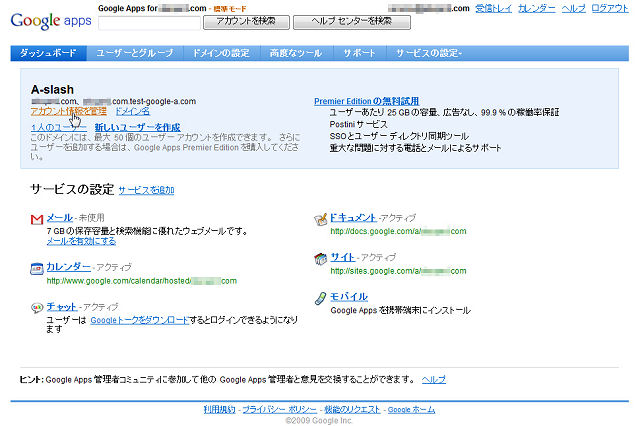The width and height of the screenshot is (640, 426).
Task: Click the Postini サービス text line
Action: (358, 124)
